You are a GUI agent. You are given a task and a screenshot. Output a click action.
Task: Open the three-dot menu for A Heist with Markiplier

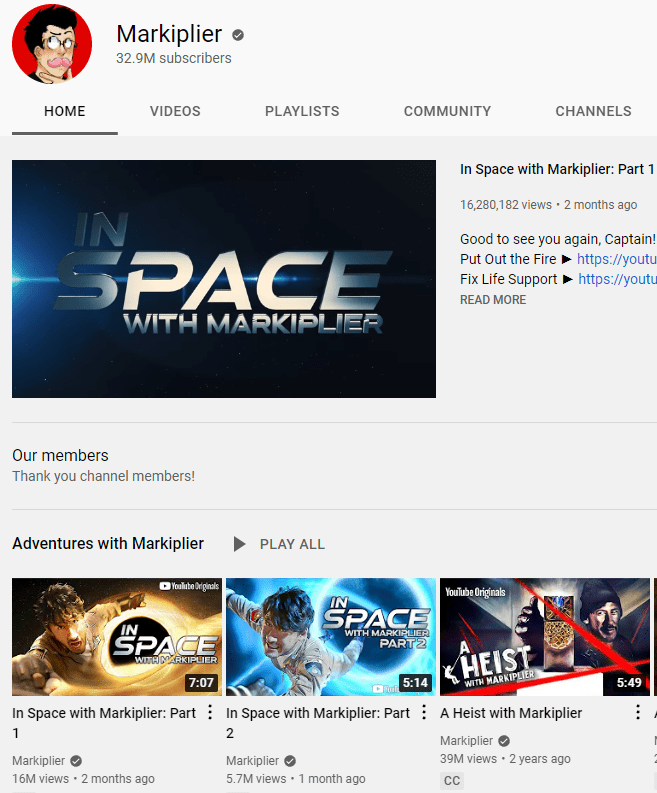tap(638, 713)
